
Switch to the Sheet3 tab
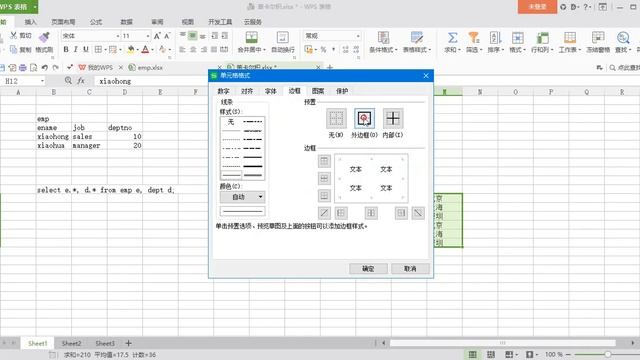[105, 343]
